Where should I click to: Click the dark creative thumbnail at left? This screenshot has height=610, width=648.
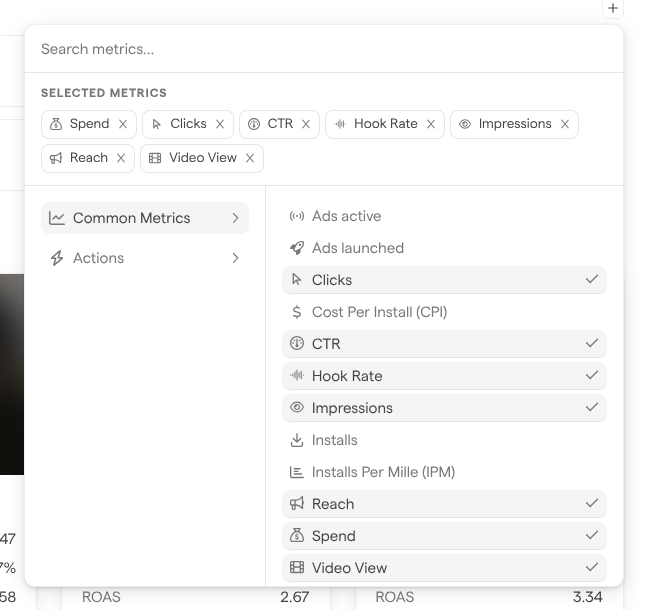coord(12,374)
